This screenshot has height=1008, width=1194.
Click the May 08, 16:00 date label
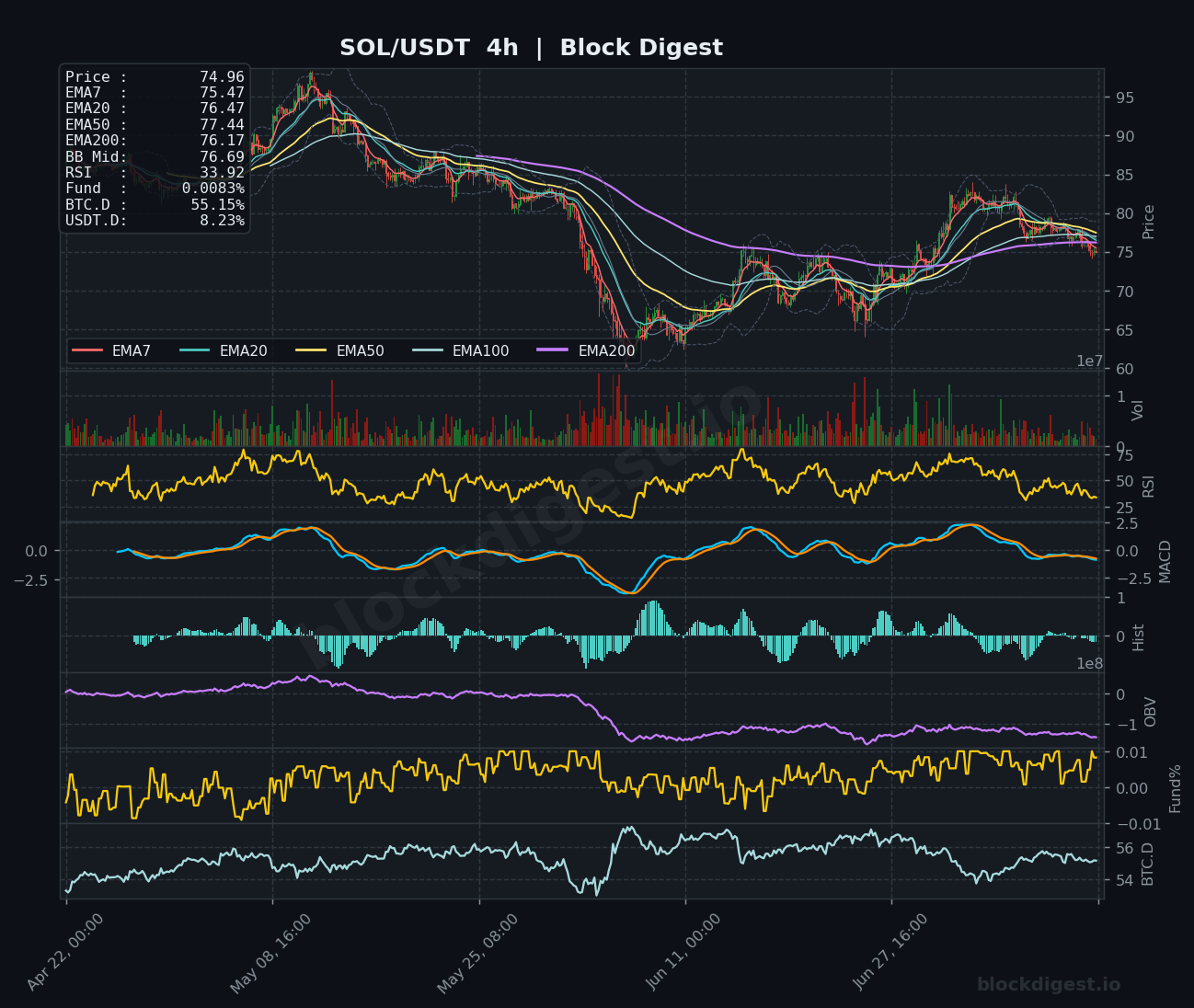point(271,953)
